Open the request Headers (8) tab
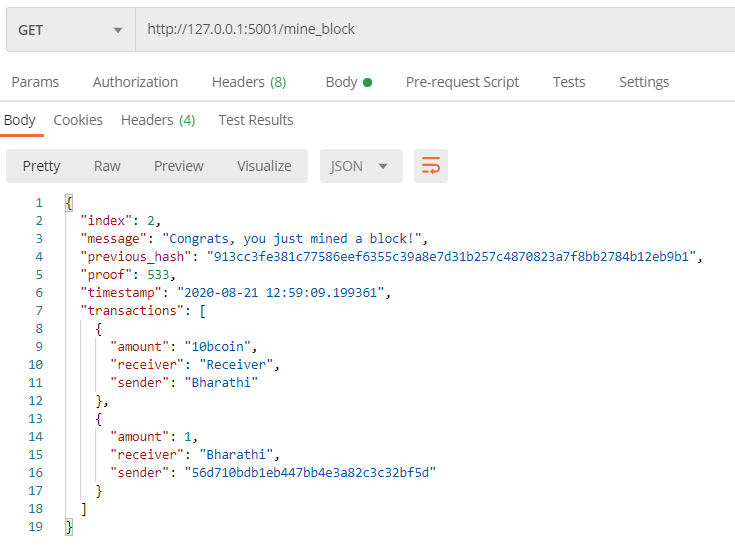Image resolution: width=735 pixels, height=548 pixels. pos(249,82)
